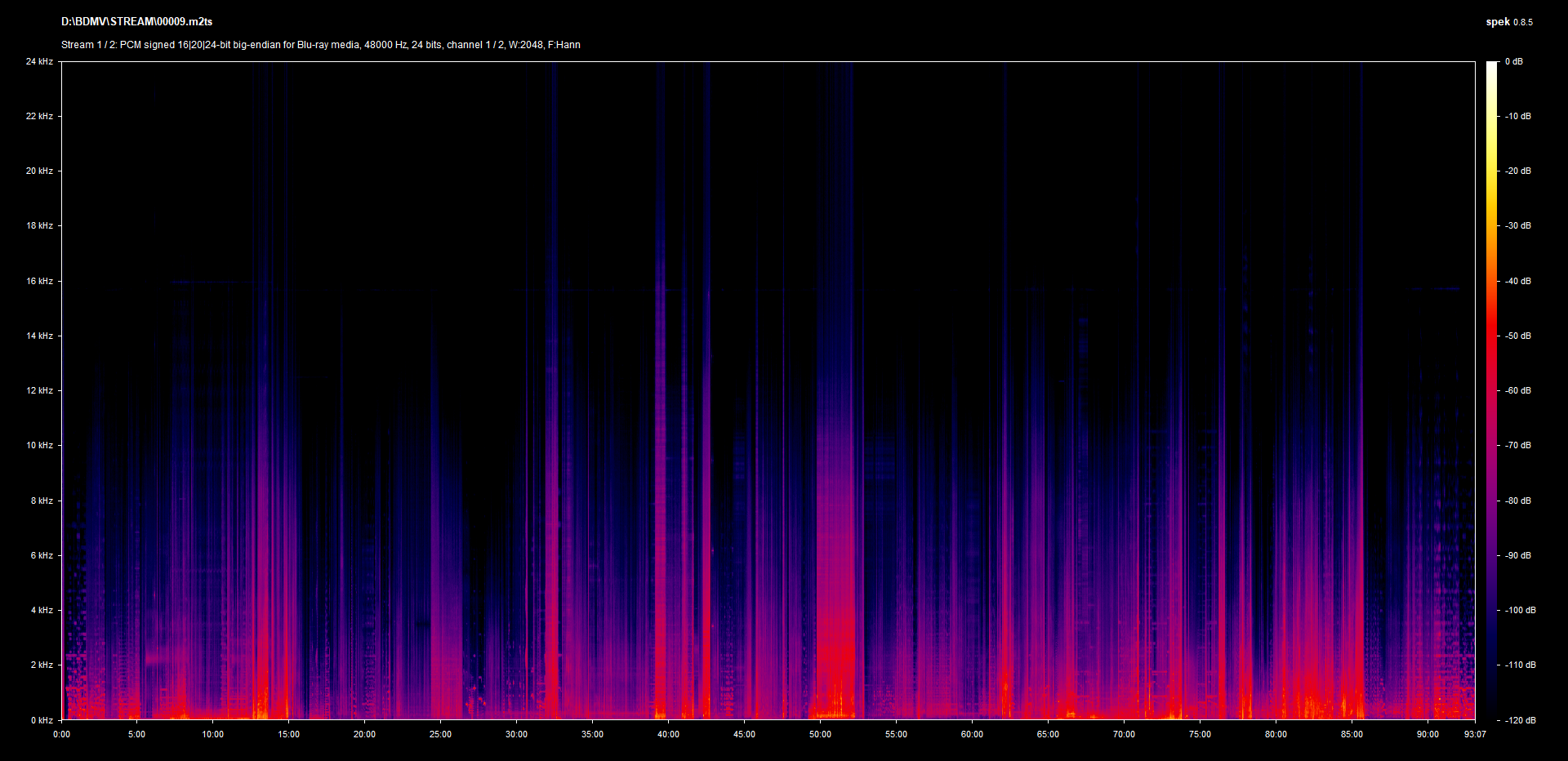1568x761 pixels.
Task: Click the 0:00 time axis marker
Action: point(61,734)
